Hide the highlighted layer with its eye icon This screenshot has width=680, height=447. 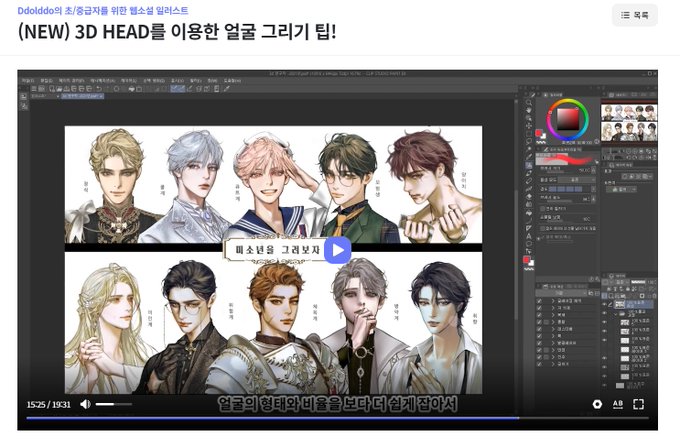pos(605,304)
